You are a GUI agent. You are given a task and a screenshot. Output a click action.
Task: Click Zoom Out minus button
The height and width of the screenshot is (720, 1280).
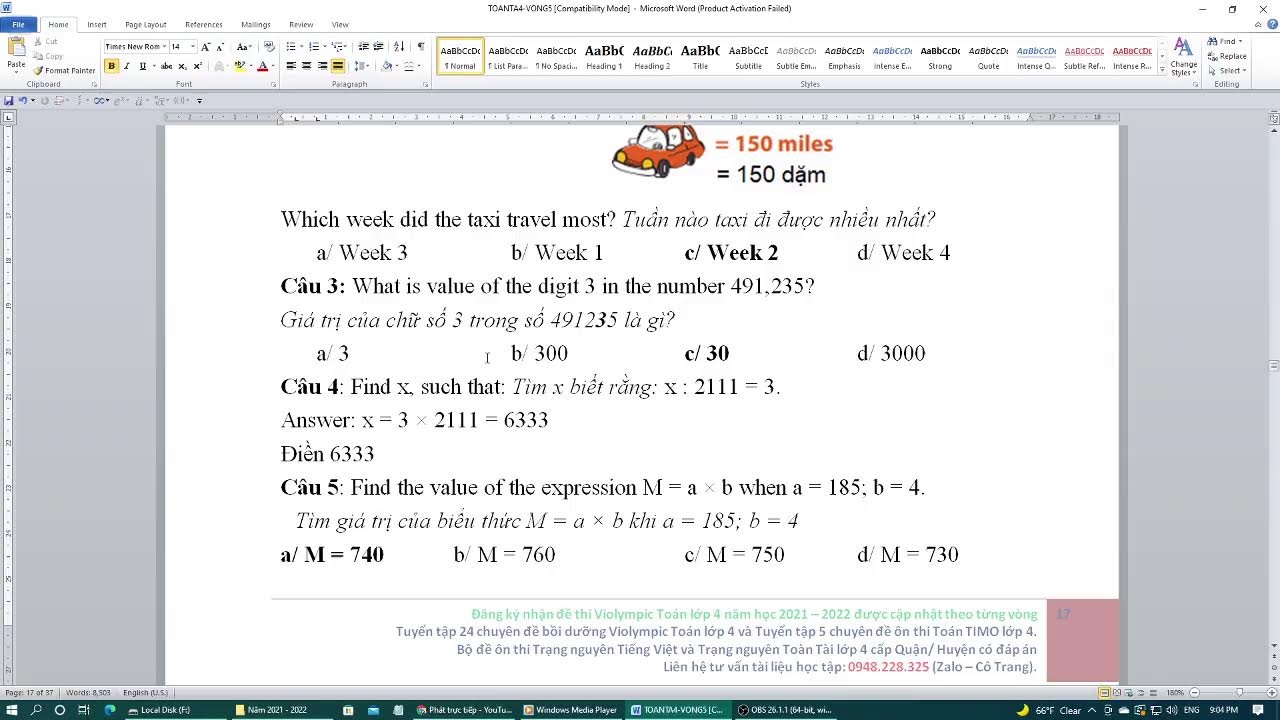coord(1193,692)
